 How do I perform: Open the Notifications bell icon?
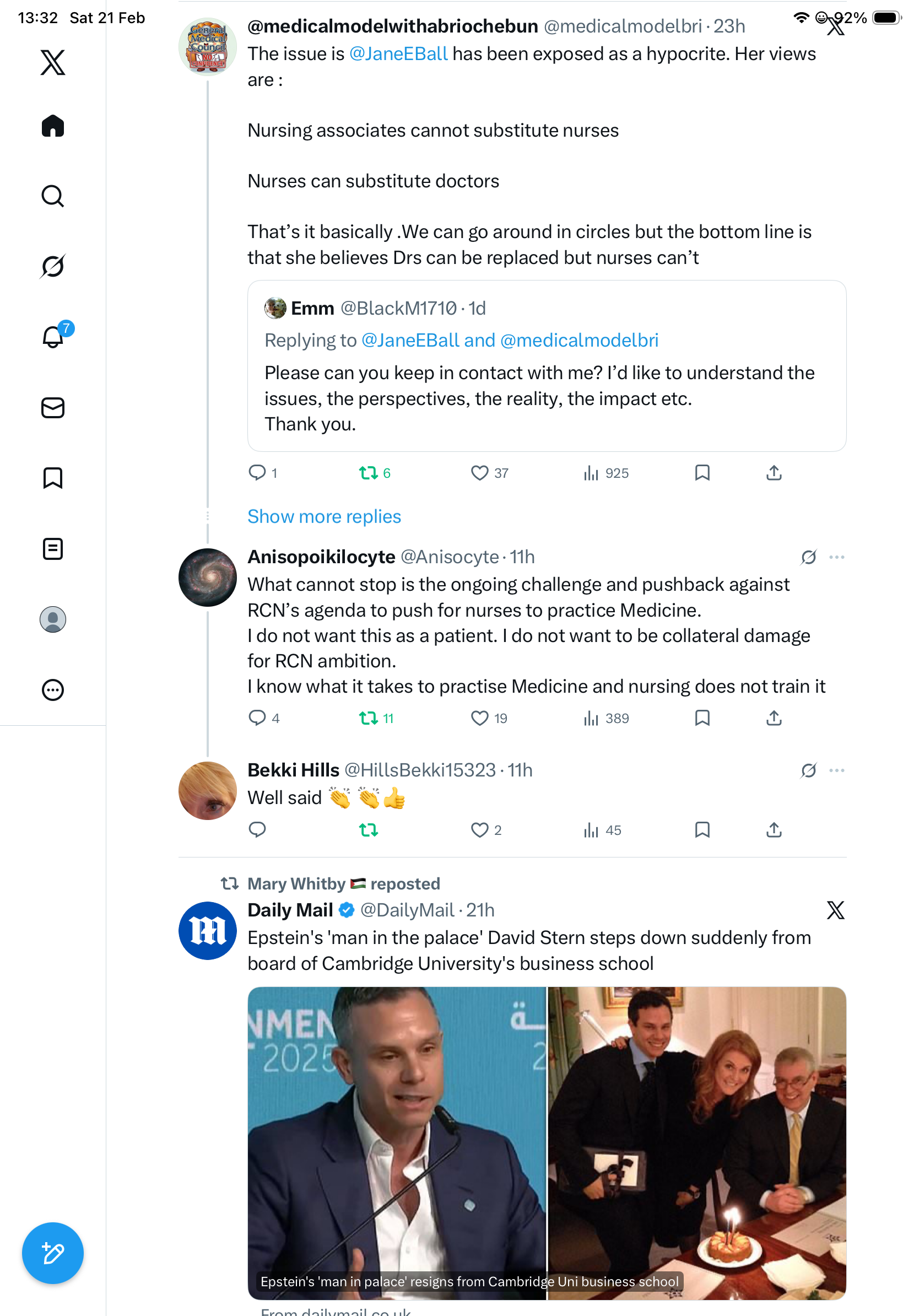(53, 337)
